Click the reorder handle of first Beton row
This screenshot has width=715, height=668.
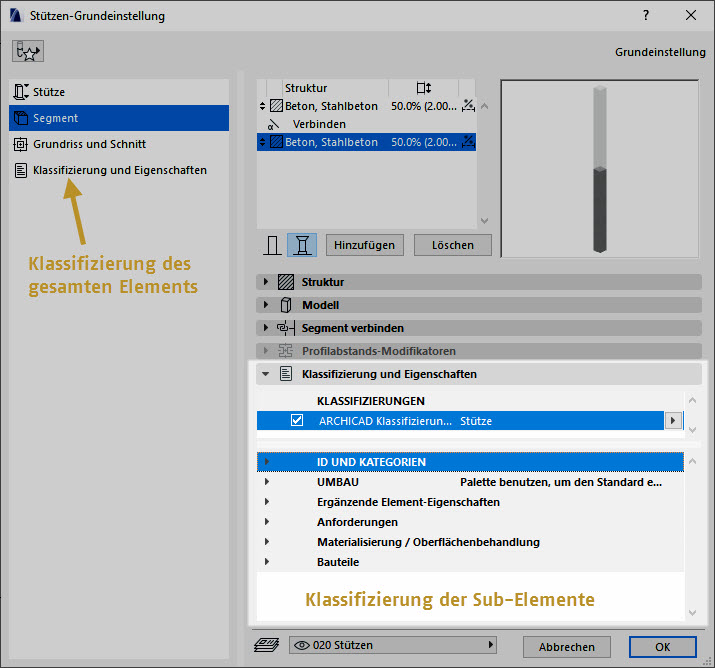click(x=262, y=106)
